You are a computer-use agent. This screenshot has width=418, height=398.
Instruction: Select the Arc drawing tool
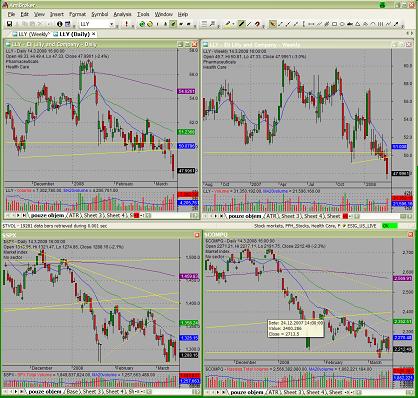click(x=373, y=24)
